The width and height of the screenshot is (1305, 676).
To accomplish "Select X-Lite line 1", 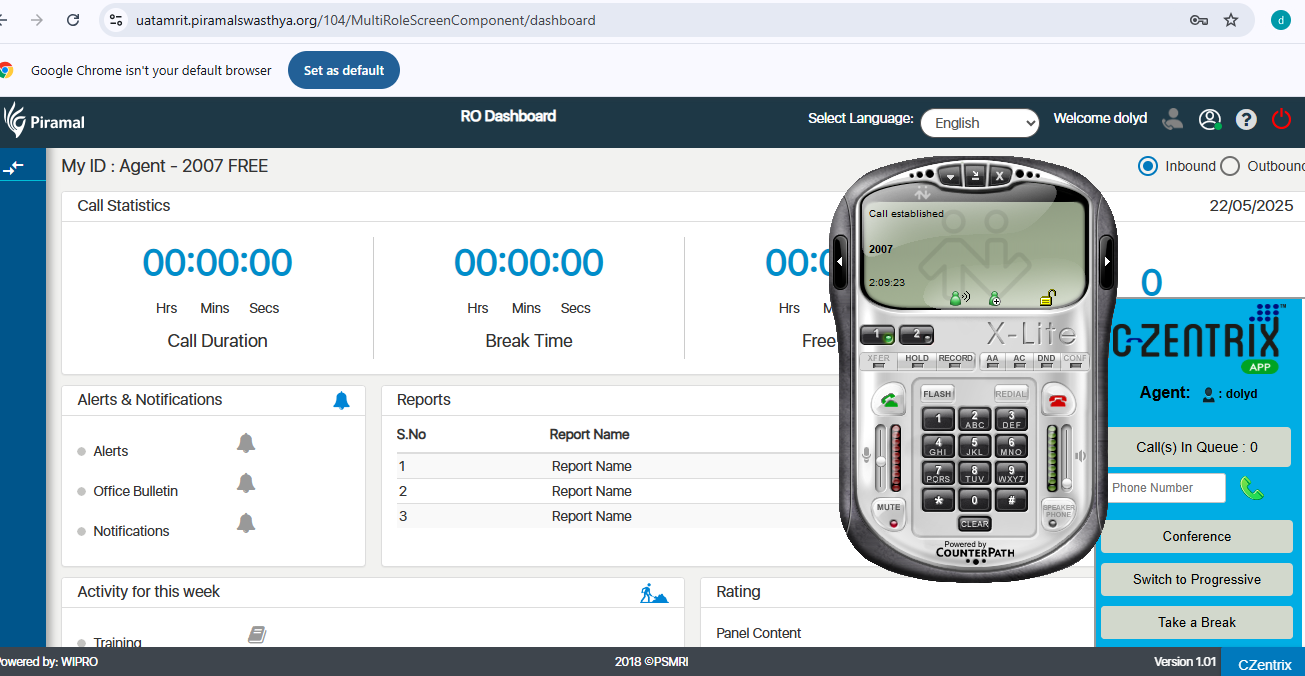I will 878,335.
